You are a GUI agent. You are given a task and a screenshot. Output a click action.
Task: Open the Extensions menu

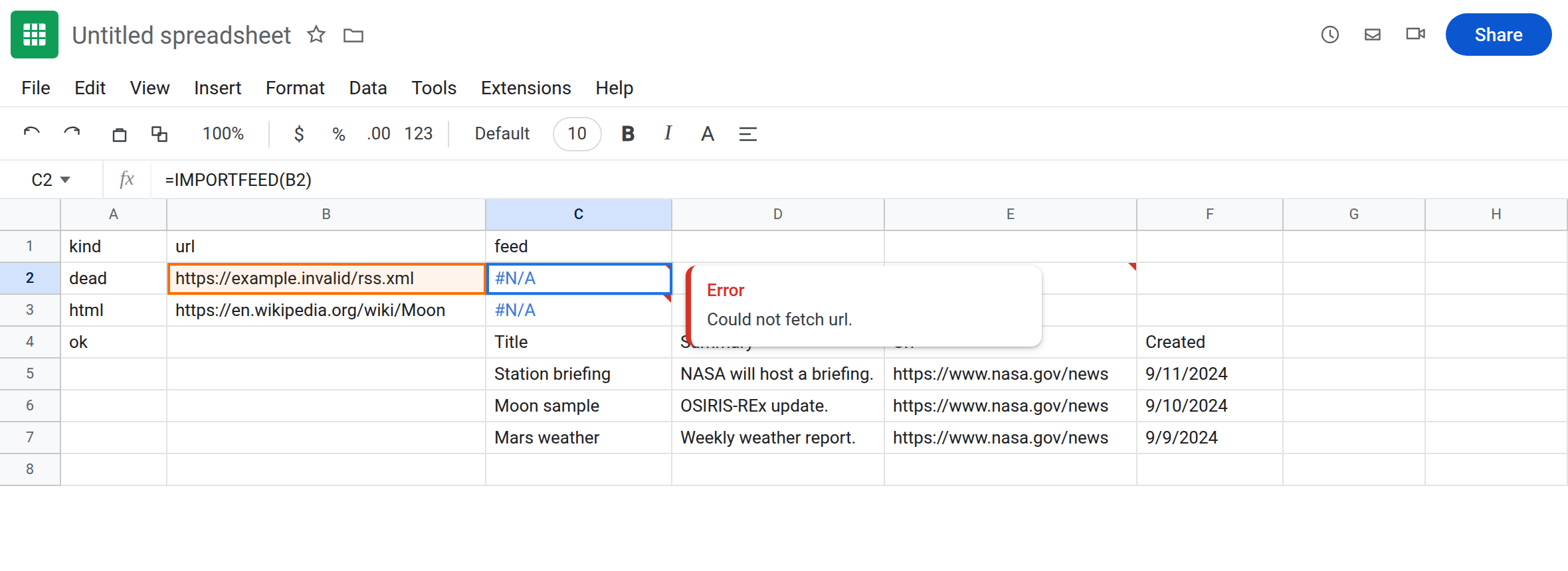[526, 88]
